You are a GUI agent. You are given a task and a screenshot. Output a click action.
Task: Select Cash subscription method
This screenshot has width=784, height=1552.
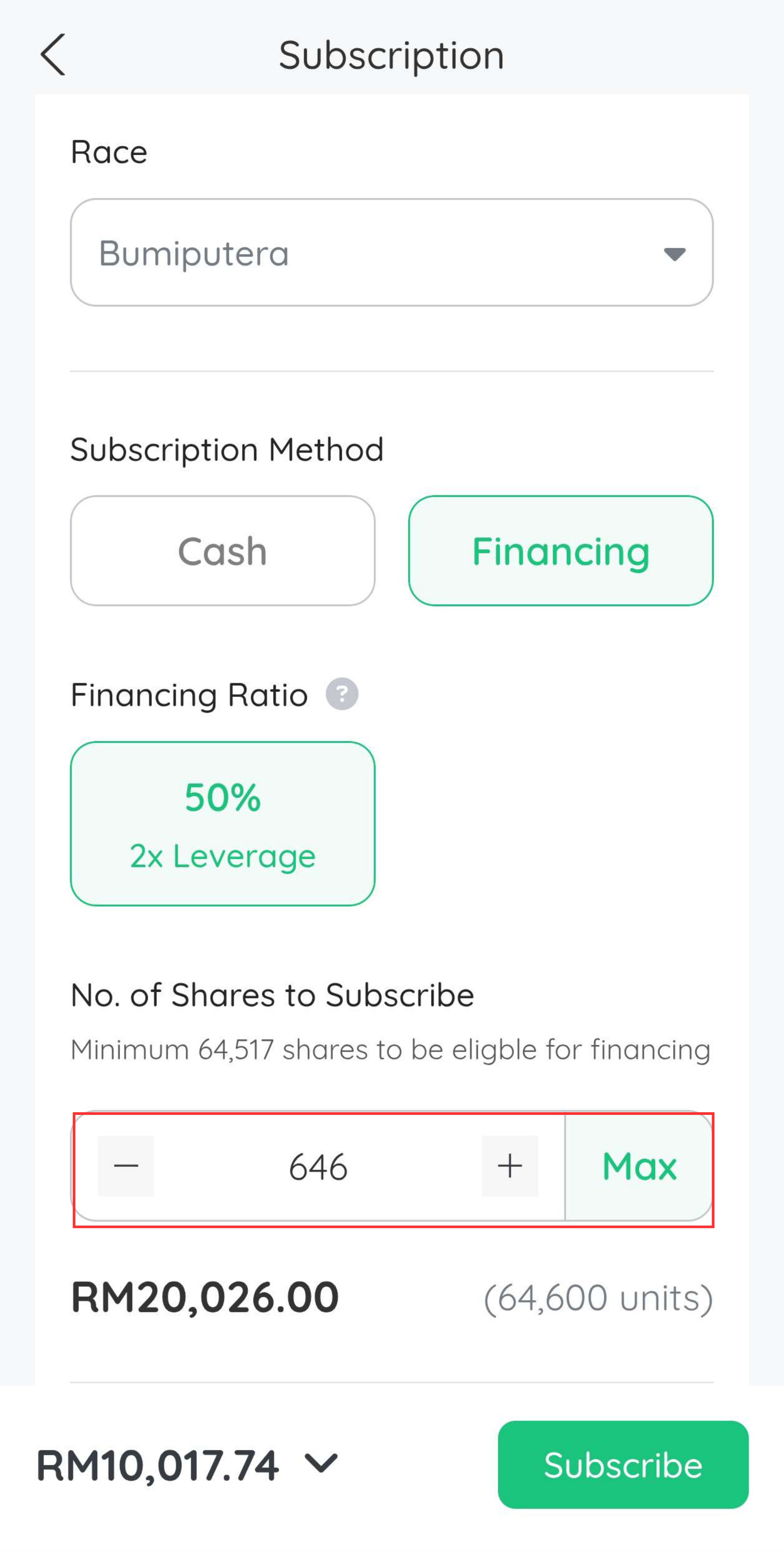(x=222, y=551)
